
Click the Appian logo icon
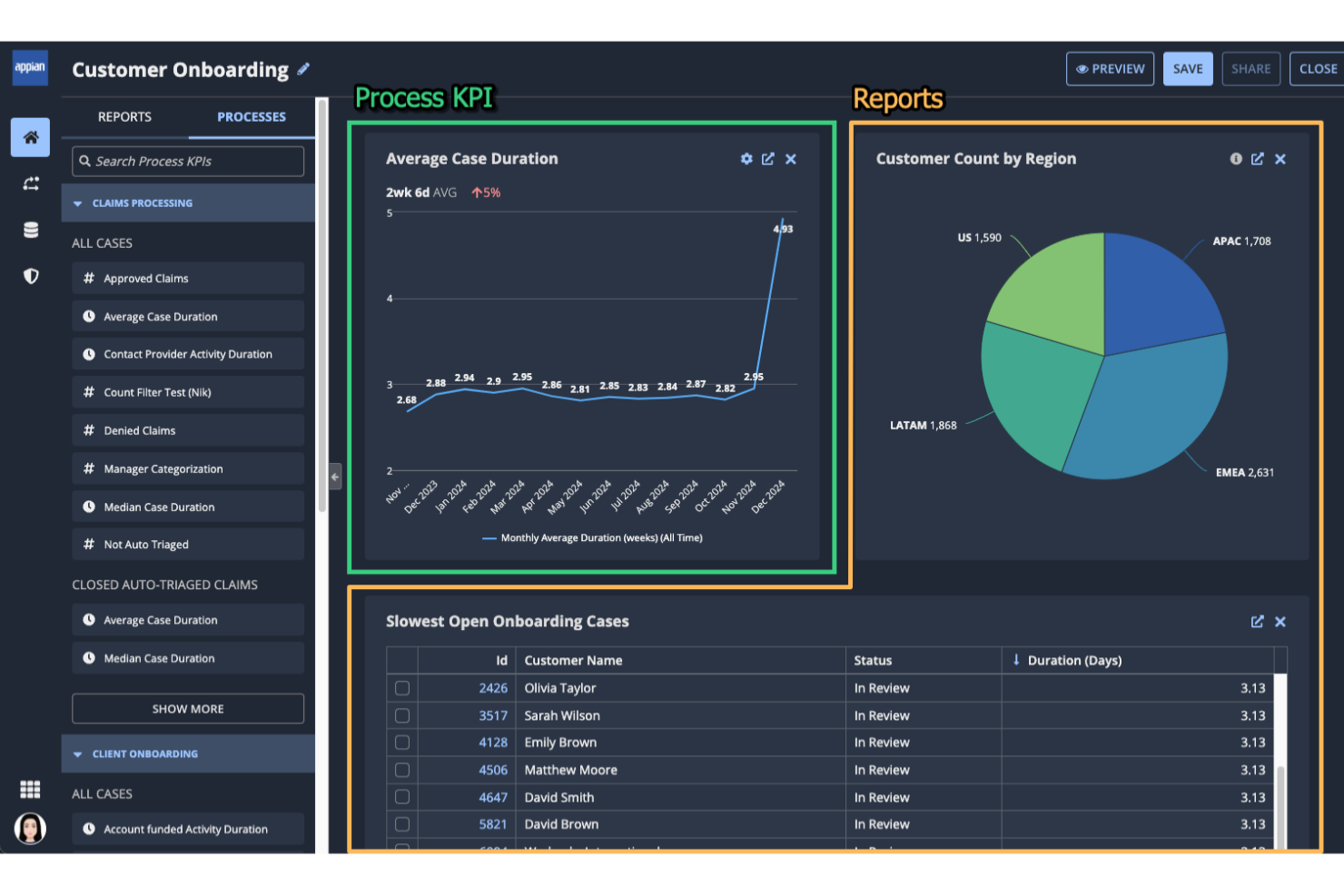click(x=30, y=67)
